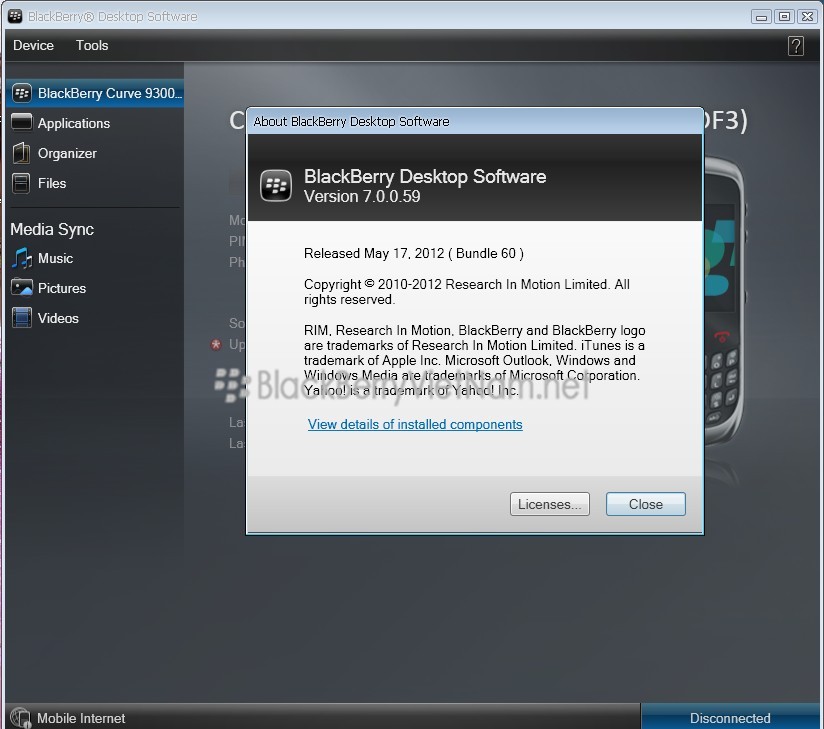The height and width of the screenshot is (729, 824).
Task: Click 'About BlackBerry Desktop Software' dialog title
Action: click(x=351, y=122)
